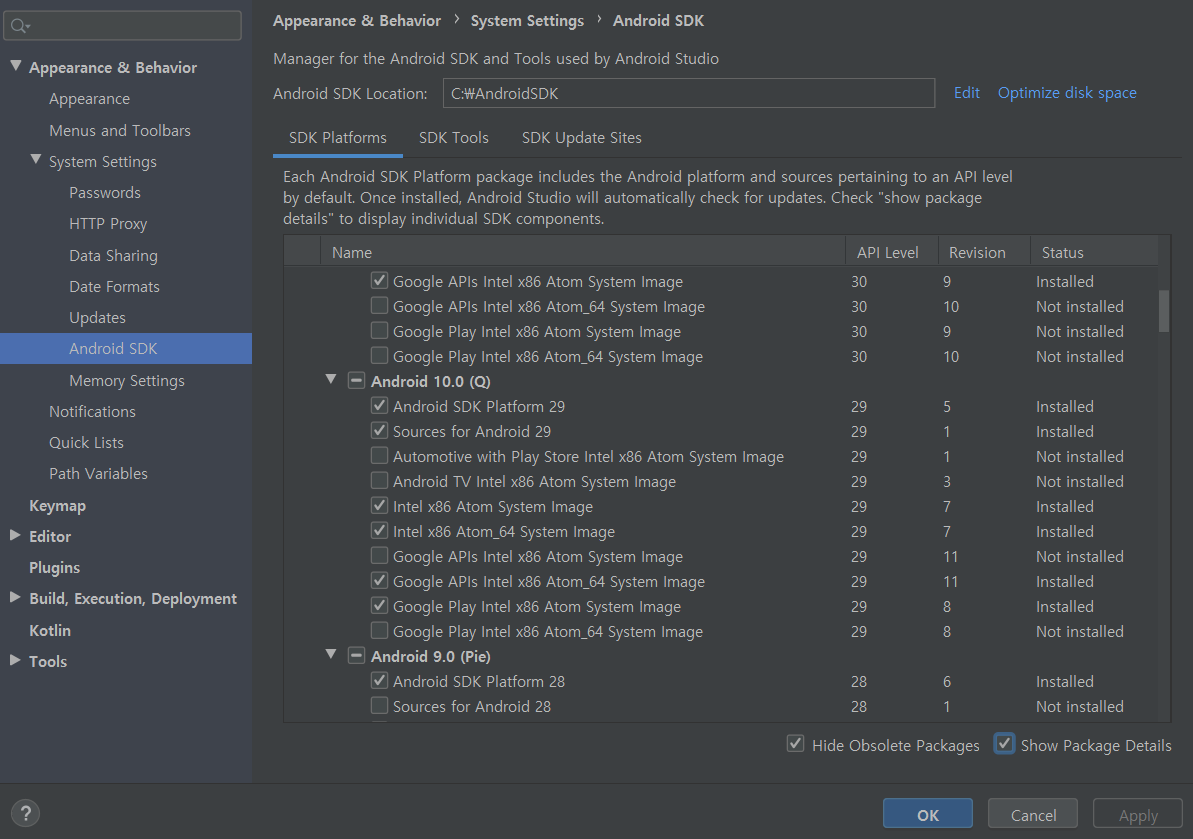Collapse the Android 10.0 (Q) package group
Screen dimensions: 1193x839
coord(331,380)
